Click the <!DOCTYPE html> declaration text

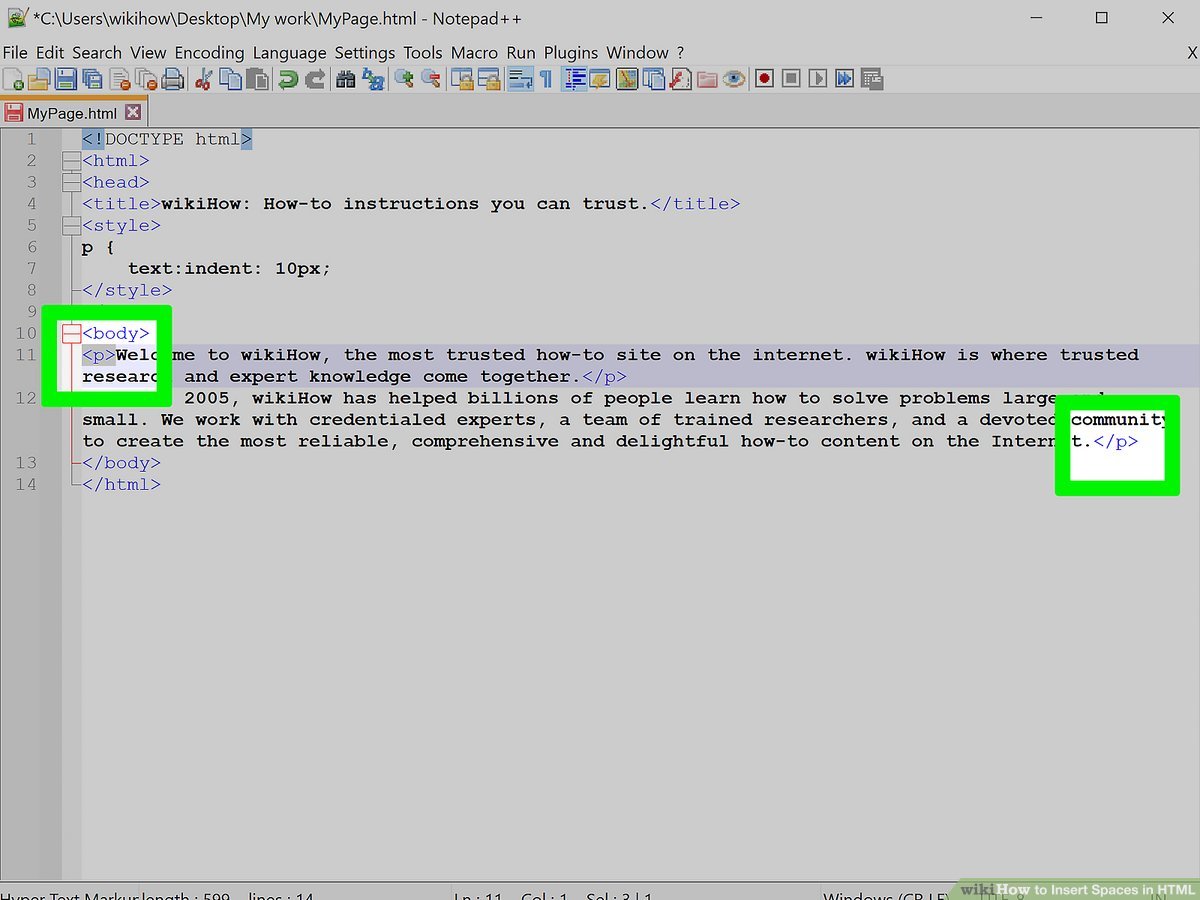pos(167,140)
